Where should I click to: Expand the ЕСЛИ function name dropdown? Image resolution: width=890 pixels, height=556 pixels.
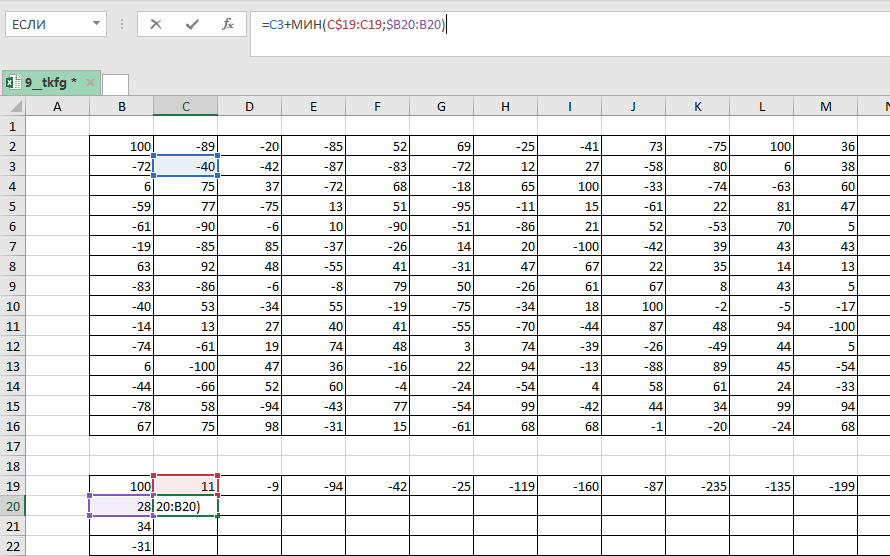96,24
